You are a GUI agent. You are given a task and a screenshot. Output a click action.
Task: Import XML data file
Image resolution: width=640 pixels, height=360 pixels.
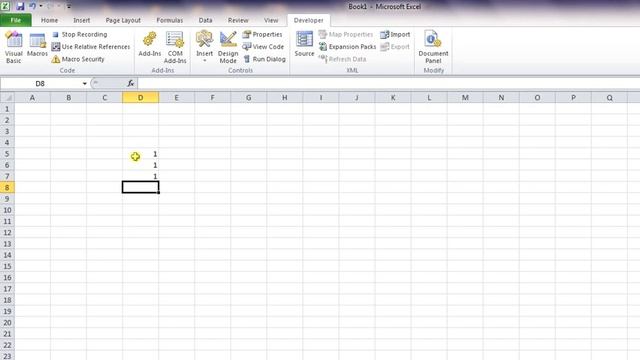point(395,35)
